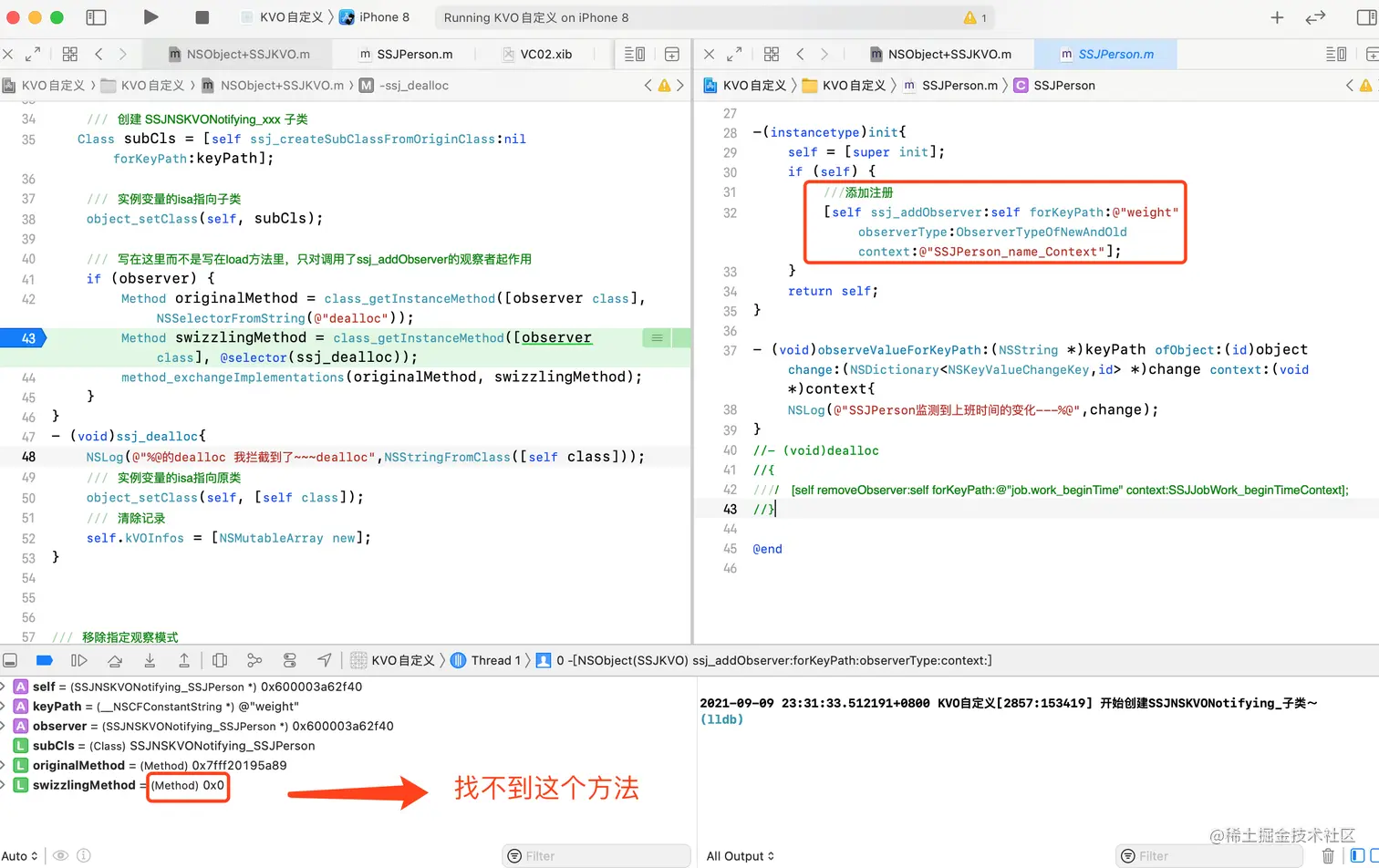Toggle the right inspector panel

tap(1366, 17)
